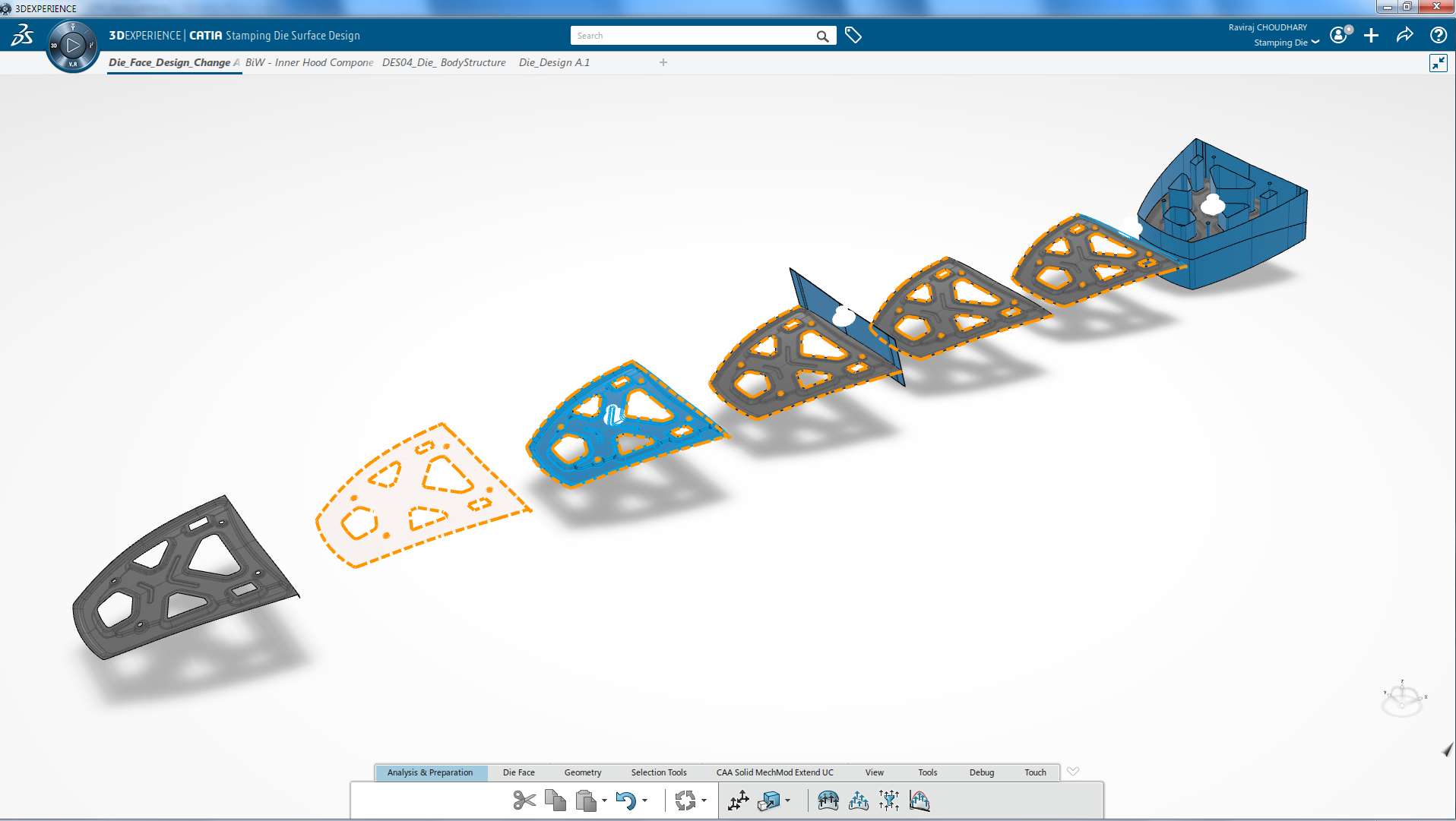This screenshot has width=1456, height=821.
Task: Click the Copy icon in bottom toolbar
Action: (x=555, y=800)
